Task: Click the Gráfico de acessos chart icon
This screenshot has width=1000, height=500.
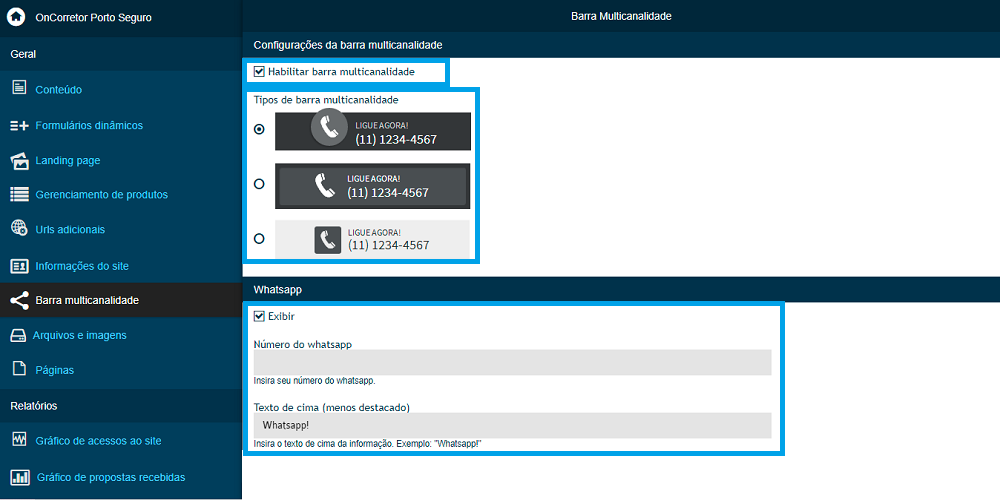Action: tap(19, 440)
